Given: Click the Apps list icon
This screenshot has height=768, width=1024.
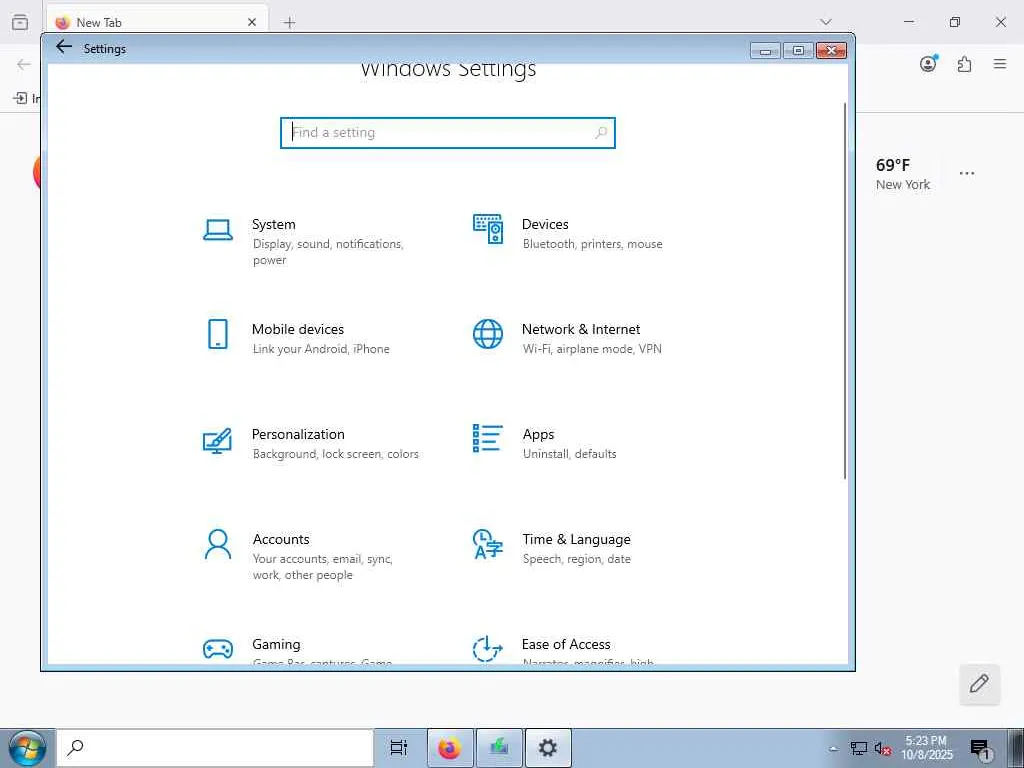Looking at the screenshot, I should (488, 438).
